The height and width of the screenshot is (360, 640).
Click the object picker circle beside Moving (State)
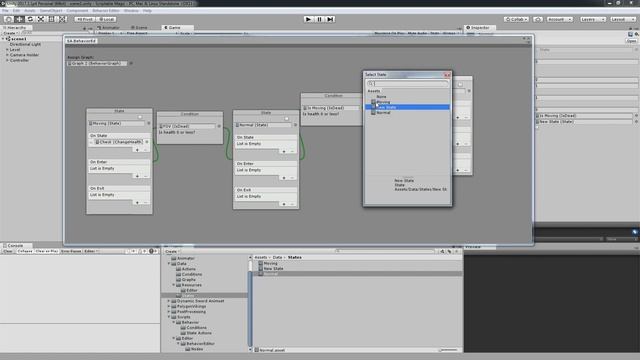(149, 123)
